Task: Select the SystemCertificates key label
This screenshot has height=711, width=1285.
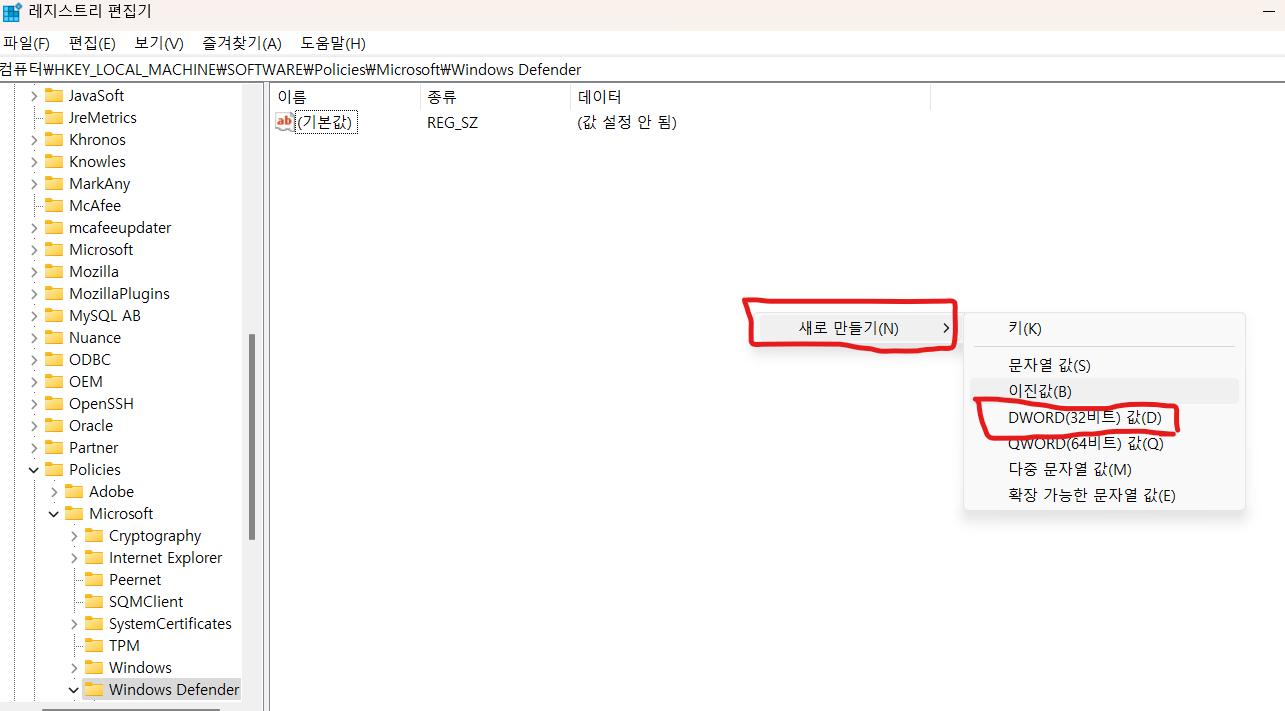Action: [x=170, y=624]
